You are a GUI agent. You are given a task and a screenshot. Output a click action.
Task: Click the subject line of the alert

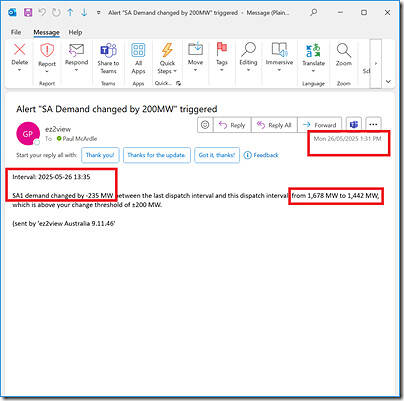pos(117,109)
